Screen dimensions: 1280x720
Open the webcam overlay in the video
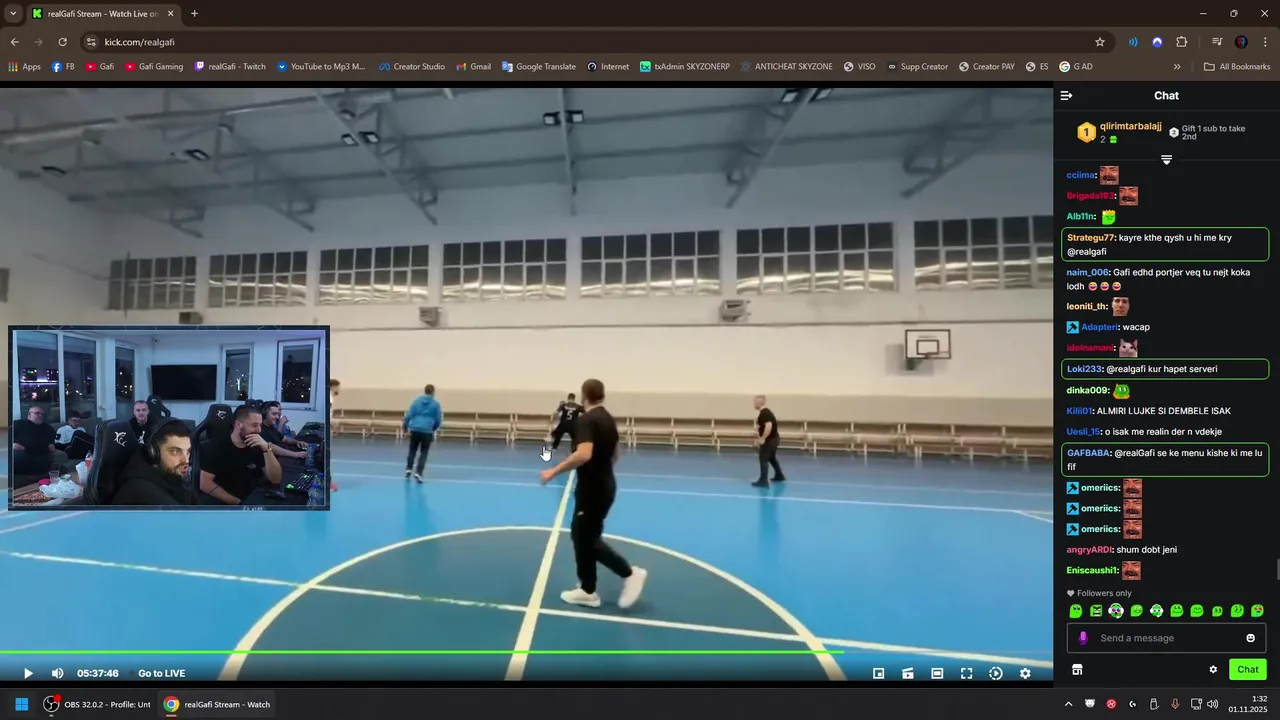click(169, 418)
